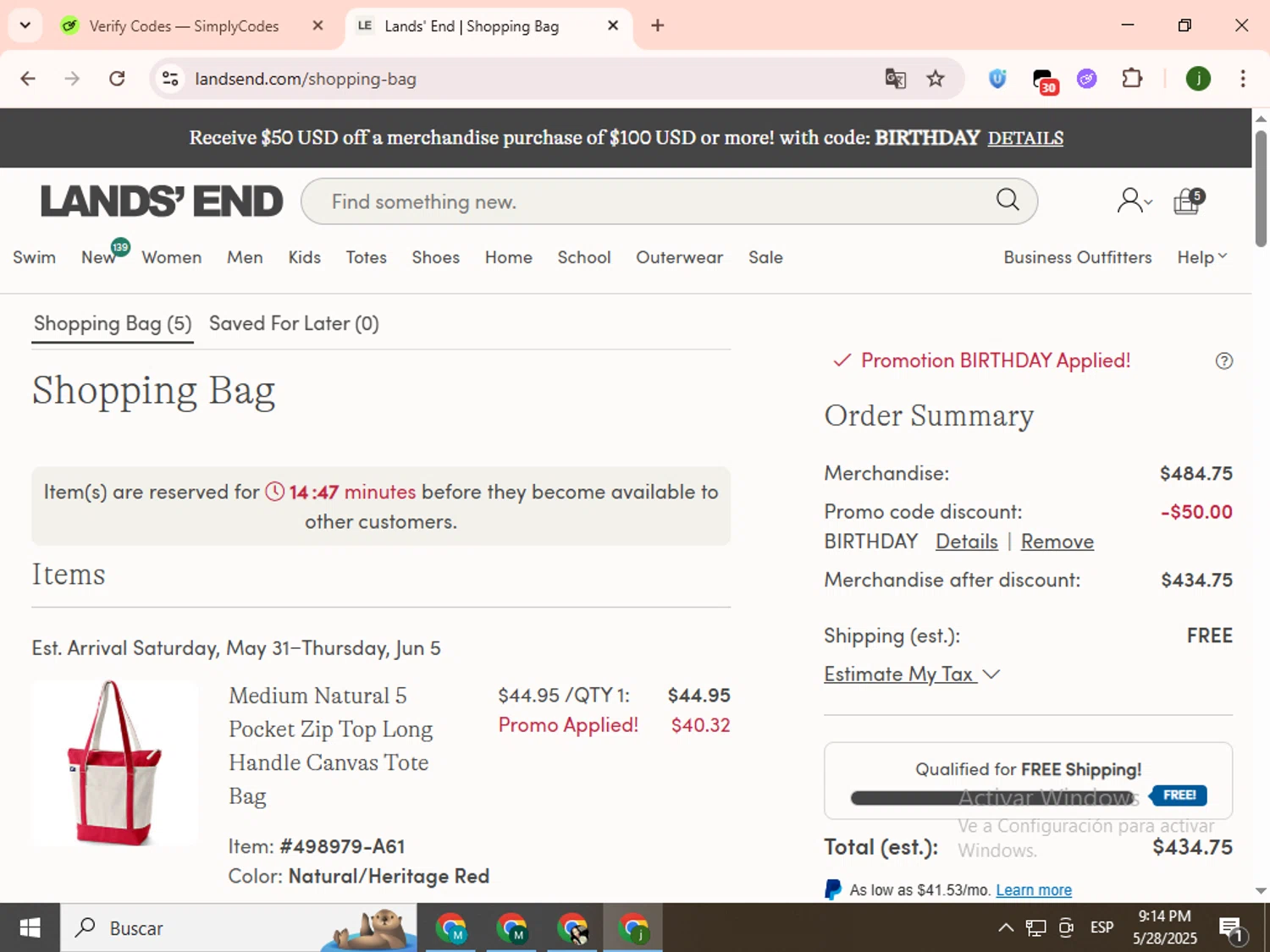Click the red canvas tote thumbnail
The width and height of the screenshot is (1270, 952).
115,762
